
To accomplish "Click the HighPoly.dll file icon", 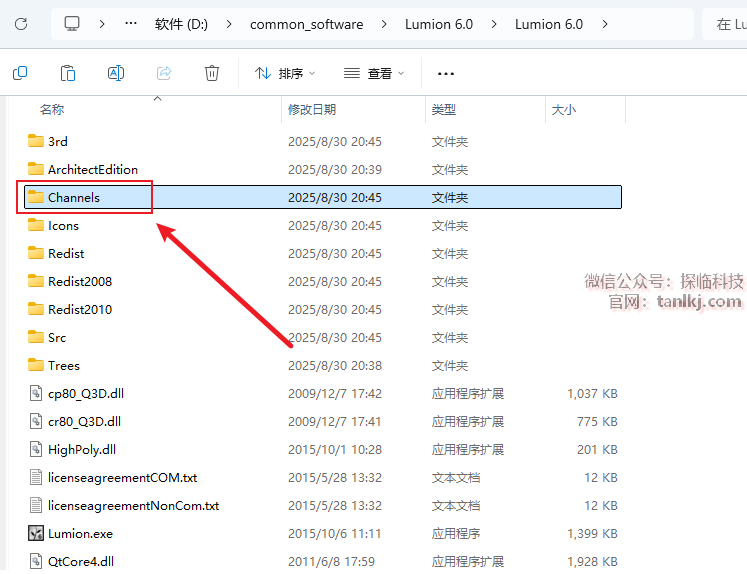I will pyautogui.click(x=36, y=449).
